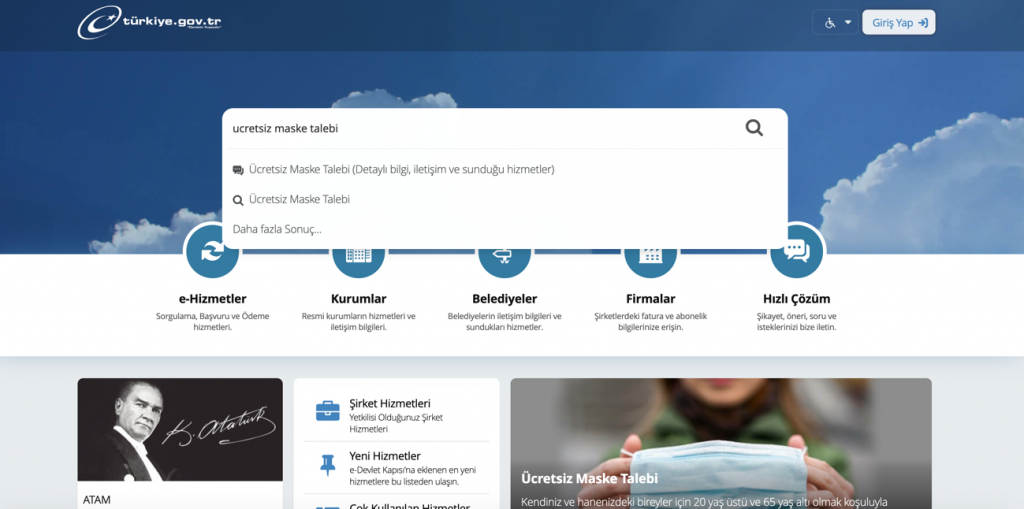Click the Yeni Hizmetler pin icon
The width and height of the screenshot is (1024, 509).
tap(327, 465)
